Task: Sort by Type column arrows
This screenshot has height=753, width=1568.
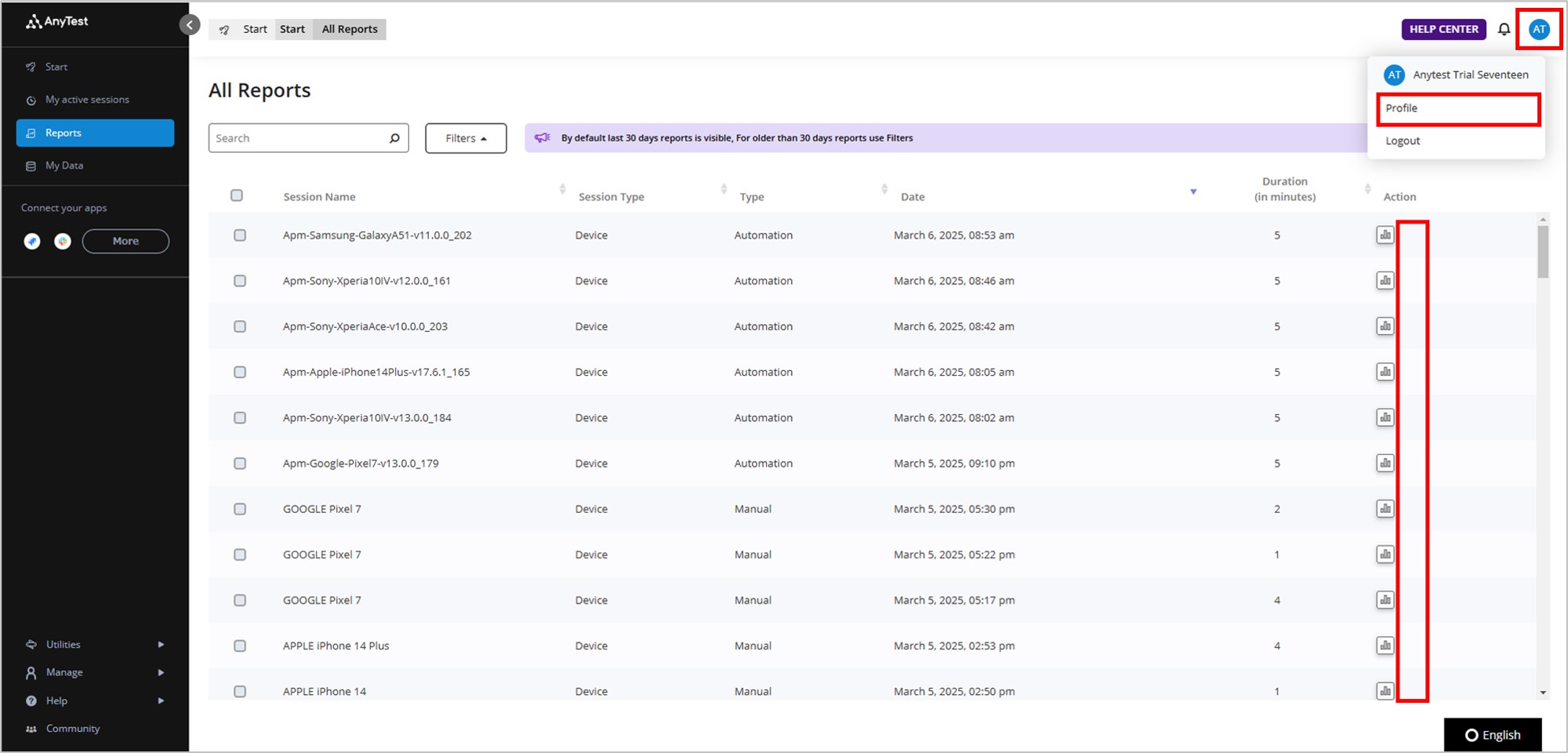Action: point(884,189)
